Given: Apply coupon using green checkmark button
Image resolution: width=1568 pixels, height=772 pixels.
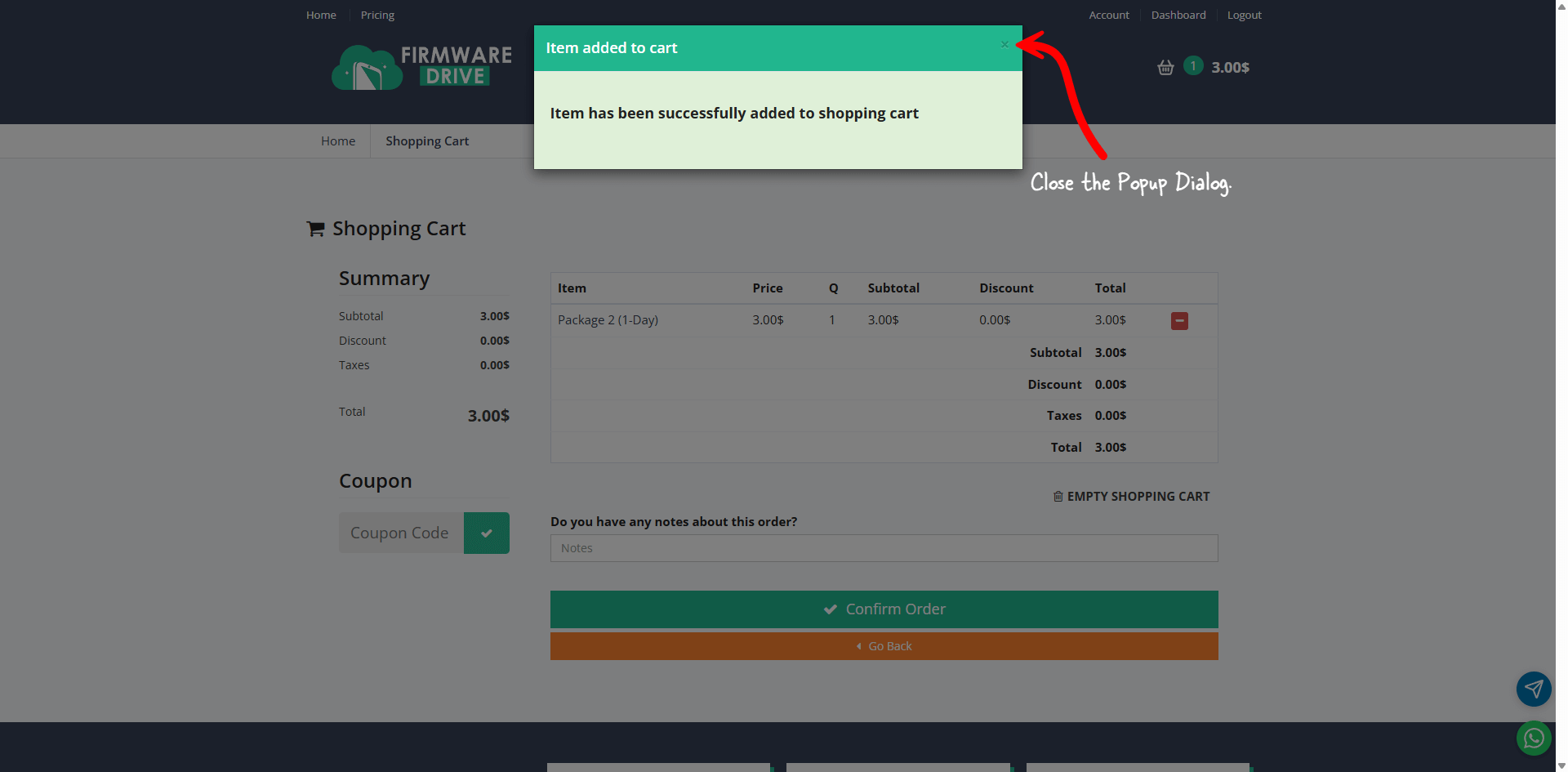Looking at the screenshot, I should 486,533.
